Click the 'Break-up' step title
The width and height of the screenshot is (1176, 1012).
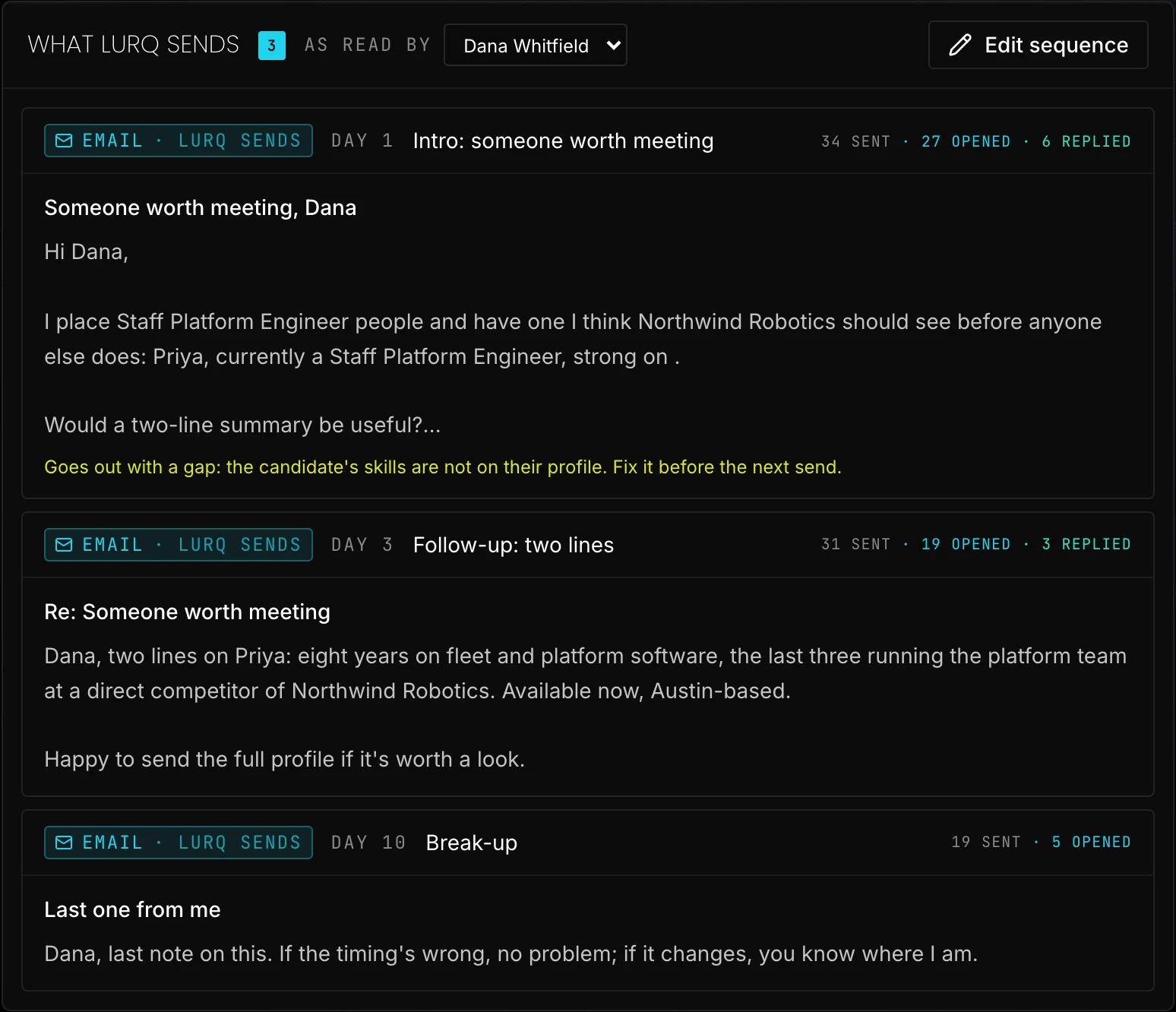tap(472, 843)
